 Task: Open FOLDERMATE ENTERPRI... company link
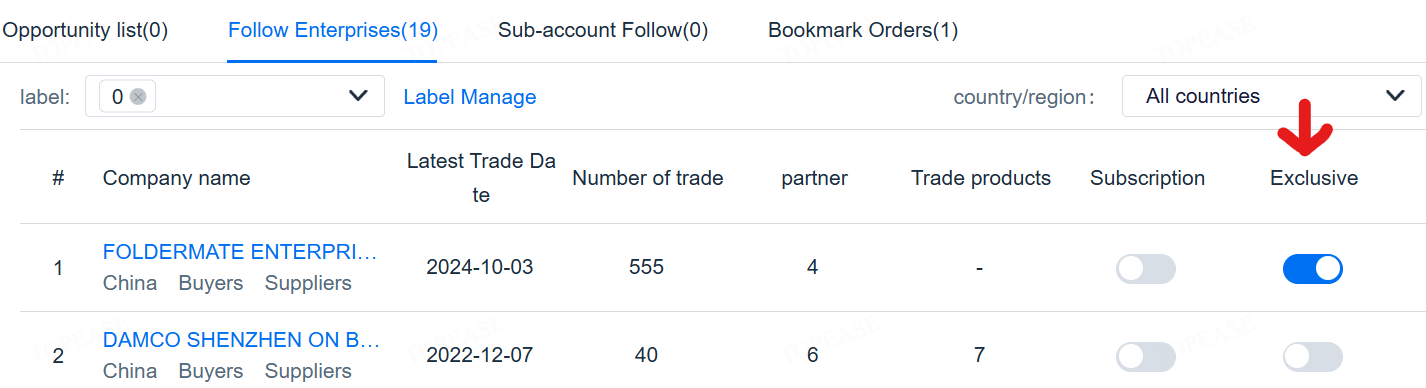241,252
